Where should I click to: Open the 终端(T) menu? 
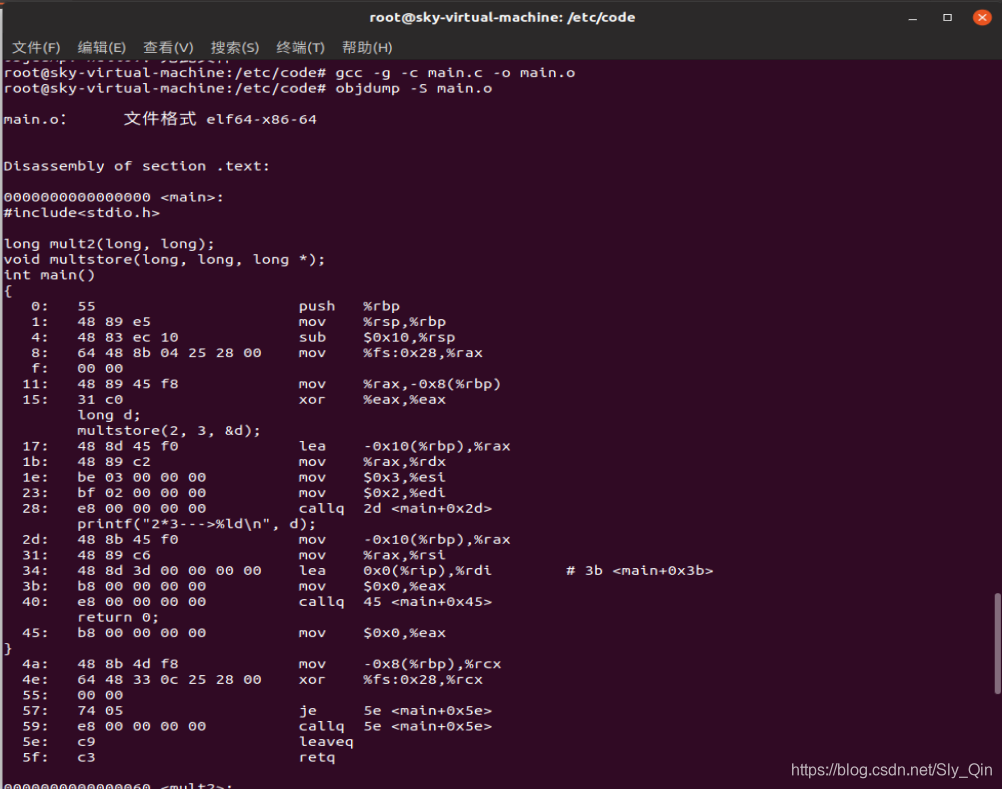[x=300, y=47]
